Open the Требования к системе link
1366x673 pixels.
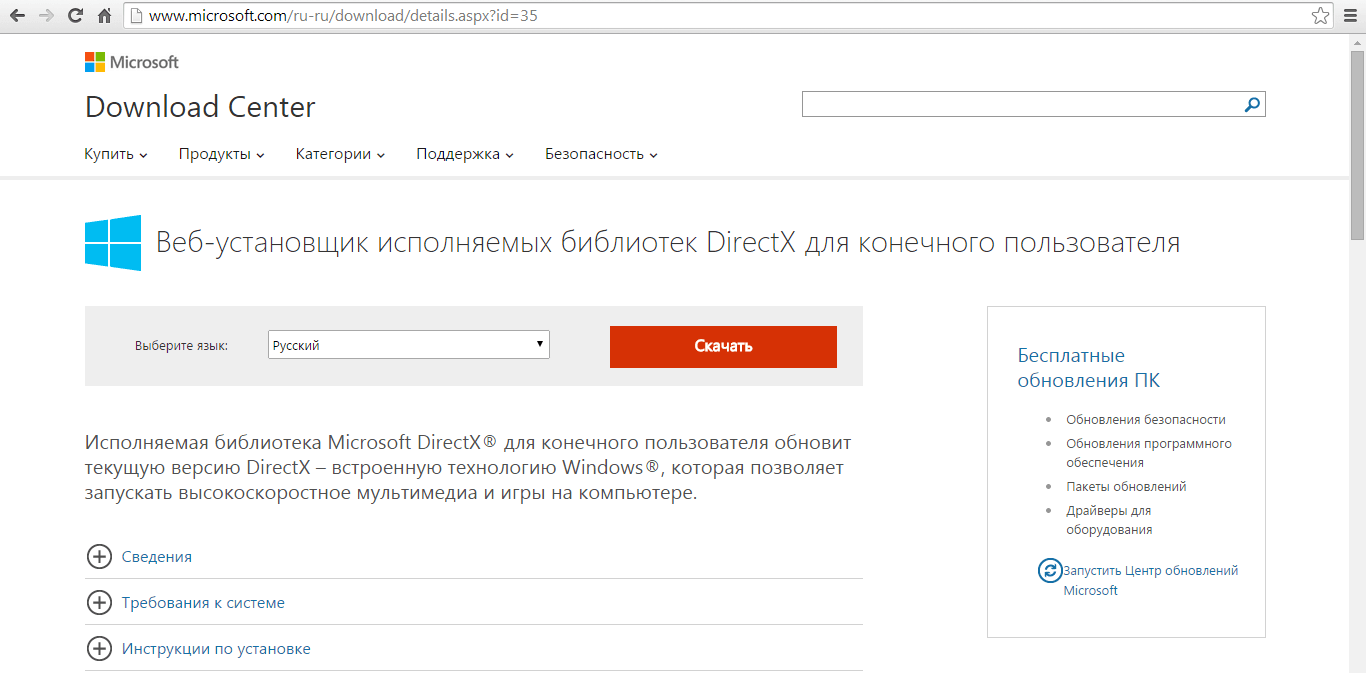click(203, 603)
